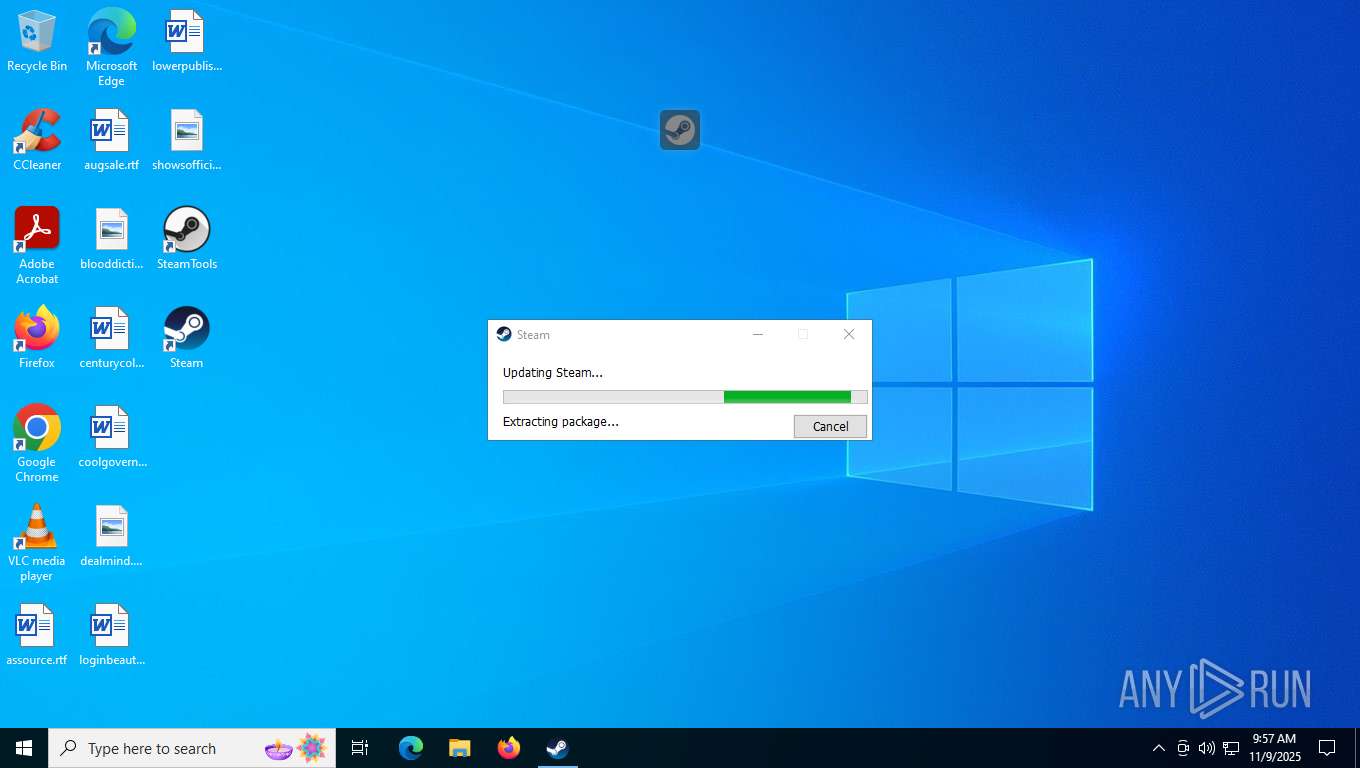Image resolution: width=1360 pixels, height=768 pixels.
Task: Open the VLC media player shortcut
Action: [37, 543]
